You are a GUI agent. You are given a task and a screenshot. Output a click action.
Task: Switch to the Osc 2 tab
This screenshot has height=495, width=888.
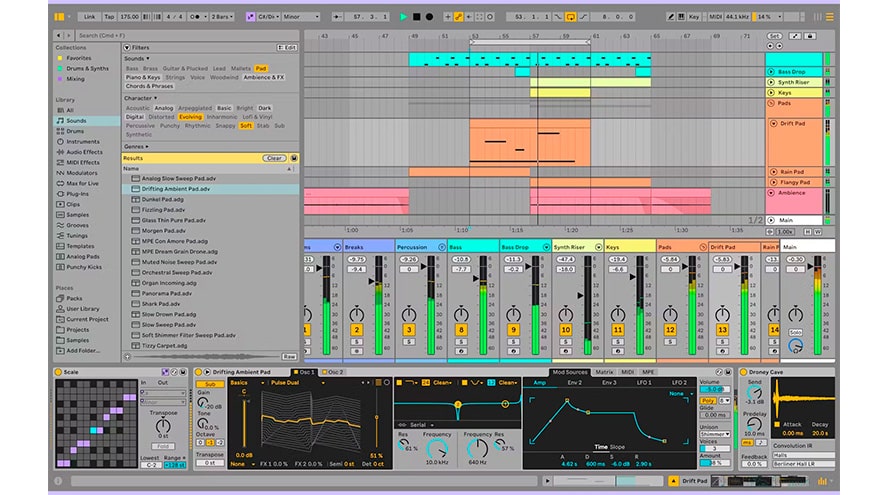click(334, 372)
